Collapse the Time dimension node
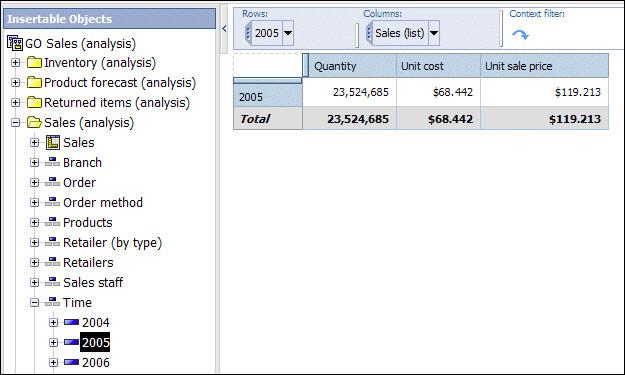The height and width of the screenshot is (375, 625). point(35,302)
